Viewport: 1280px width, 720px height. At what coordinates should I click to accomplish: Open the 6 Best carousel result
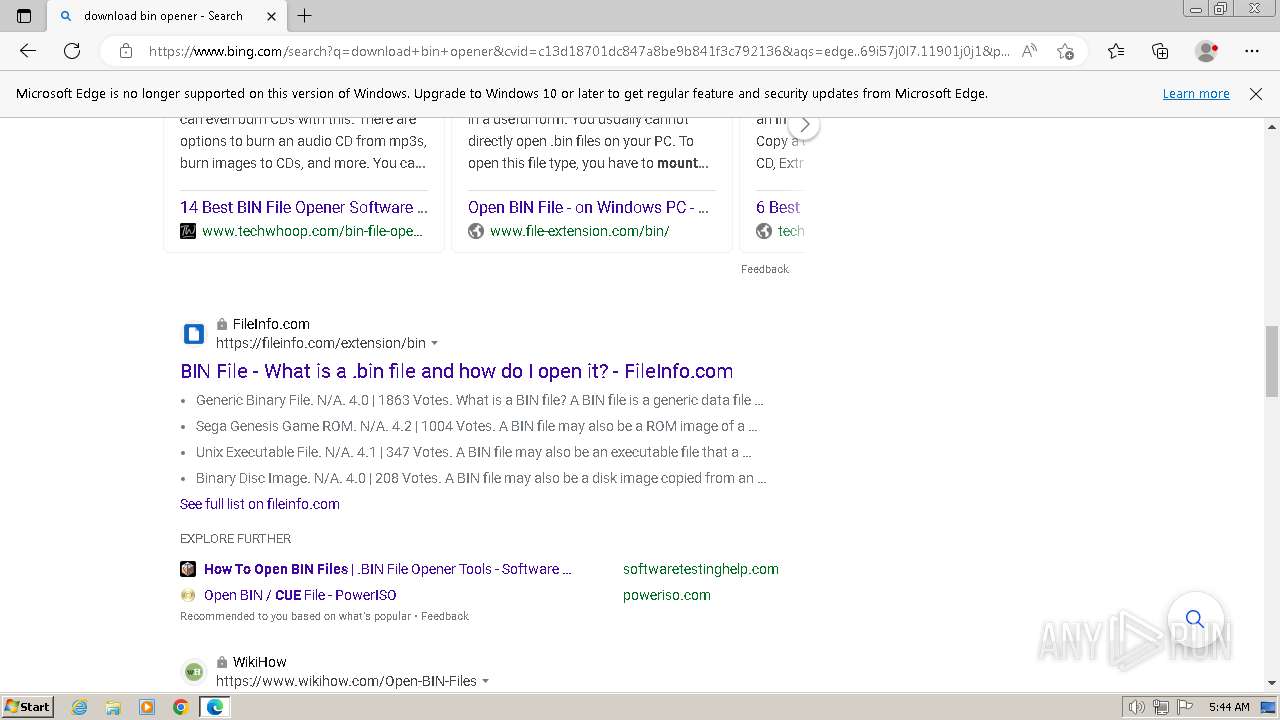[x=779, y=207]
